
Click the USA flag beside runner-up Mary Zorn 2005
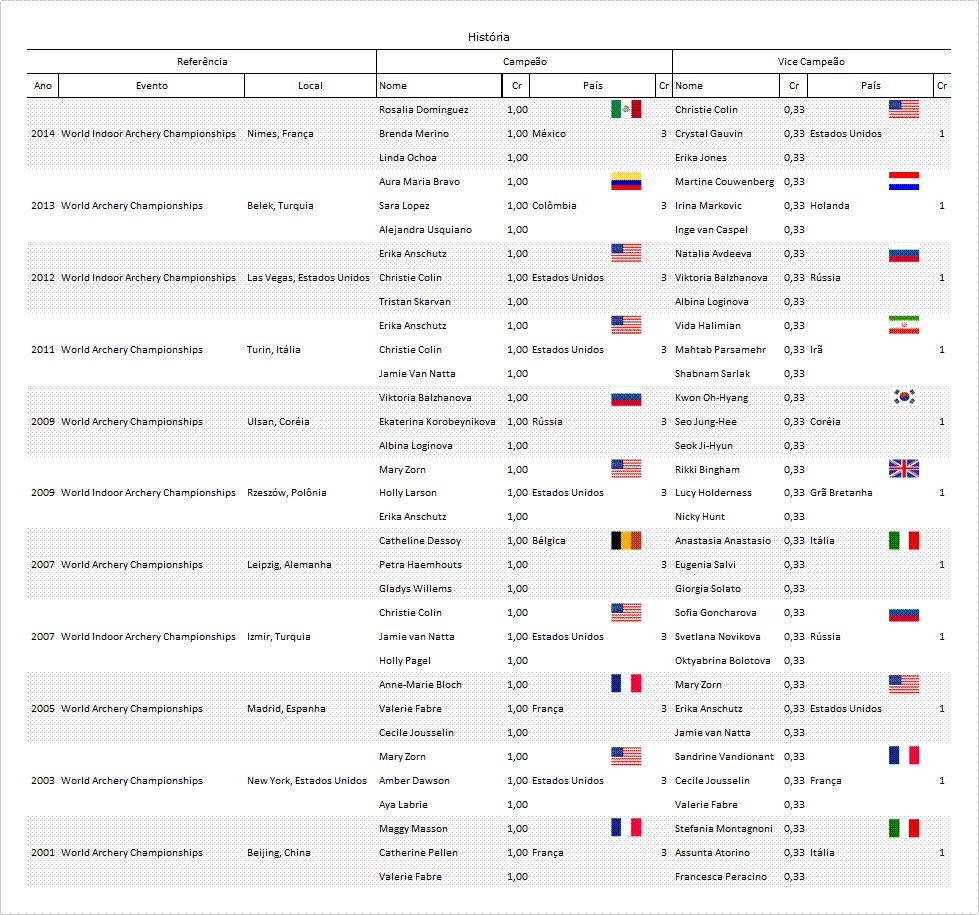click(x=904, y=684)
